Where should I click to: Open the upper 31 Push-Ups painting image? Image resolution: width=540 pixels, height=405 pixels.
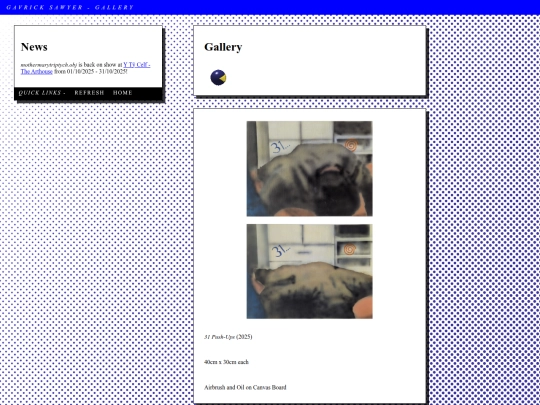coord(309,168)
